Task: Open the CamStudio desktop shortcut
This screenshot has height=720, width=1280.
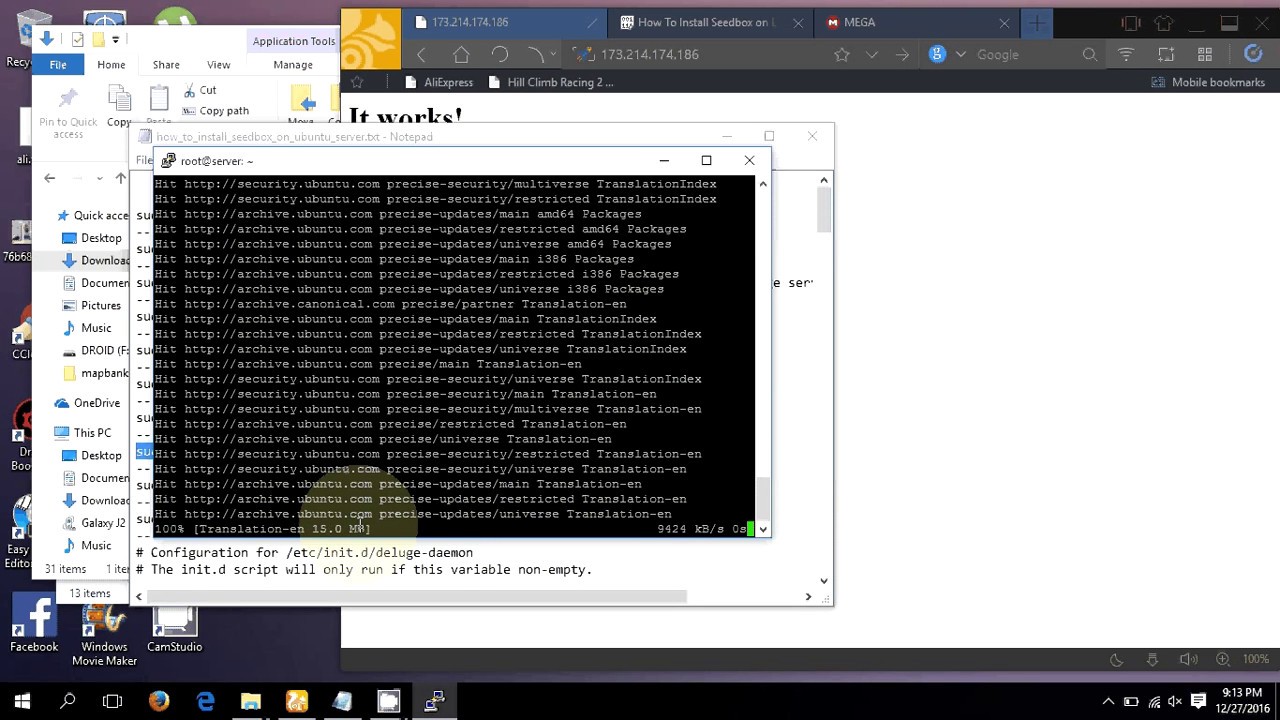Action: pyautogui.click(x=174, y=628)
